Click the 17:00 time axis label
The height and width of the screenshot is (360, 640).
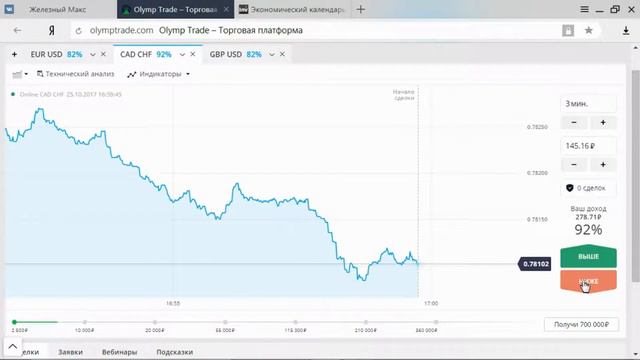(x=431, y=303)
